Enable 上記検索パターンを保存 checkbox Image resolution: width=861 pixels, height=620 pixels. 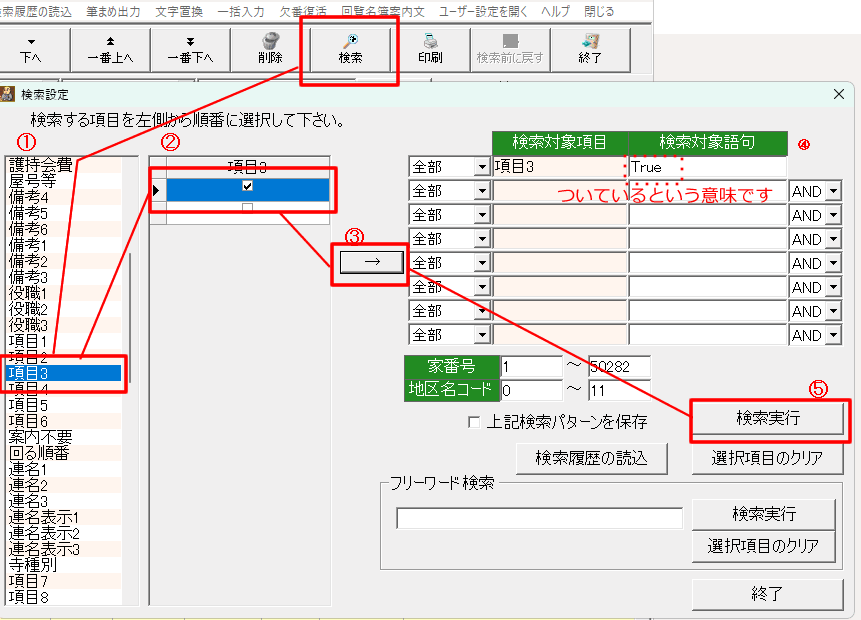tap(474, 422)
